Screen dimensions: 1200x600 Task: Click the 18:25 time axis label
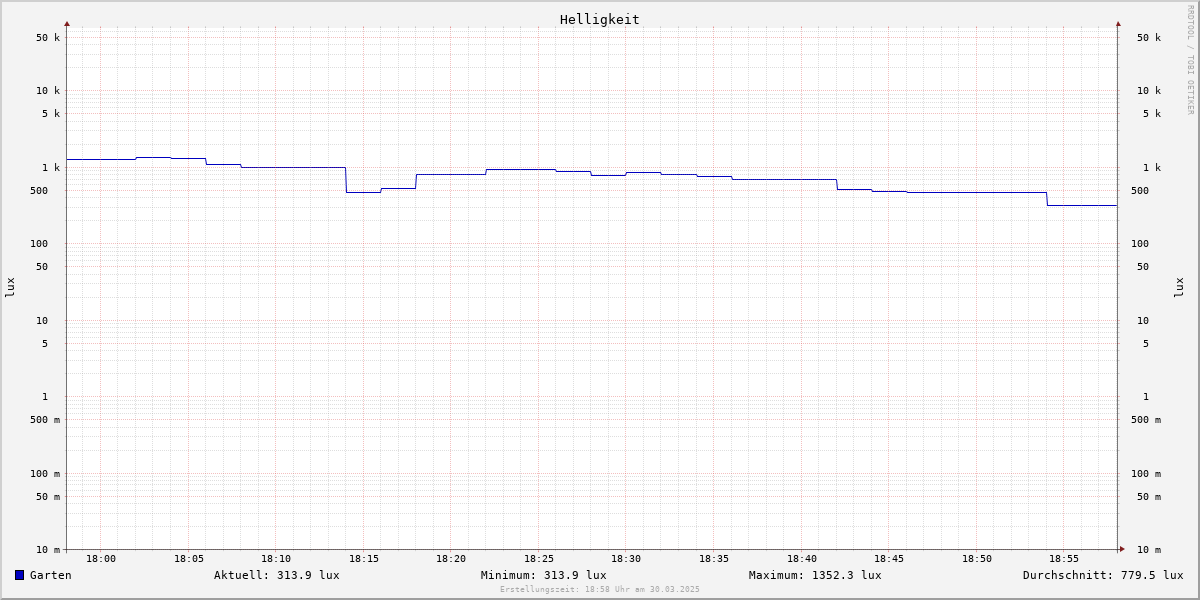point(539,559)
